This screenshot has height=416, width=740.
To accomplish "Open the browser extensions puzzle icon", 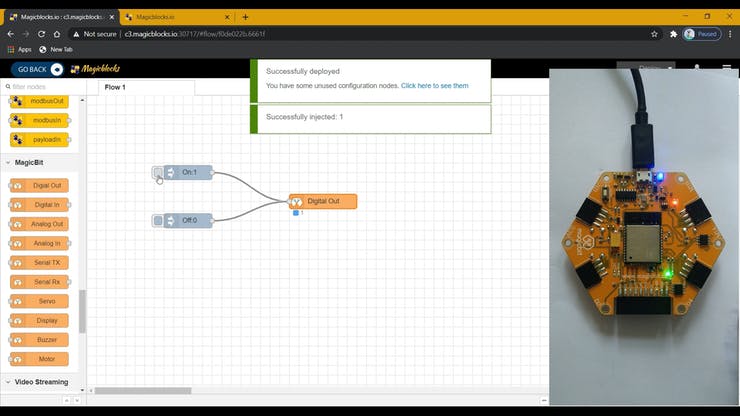I will coord(673,34).
